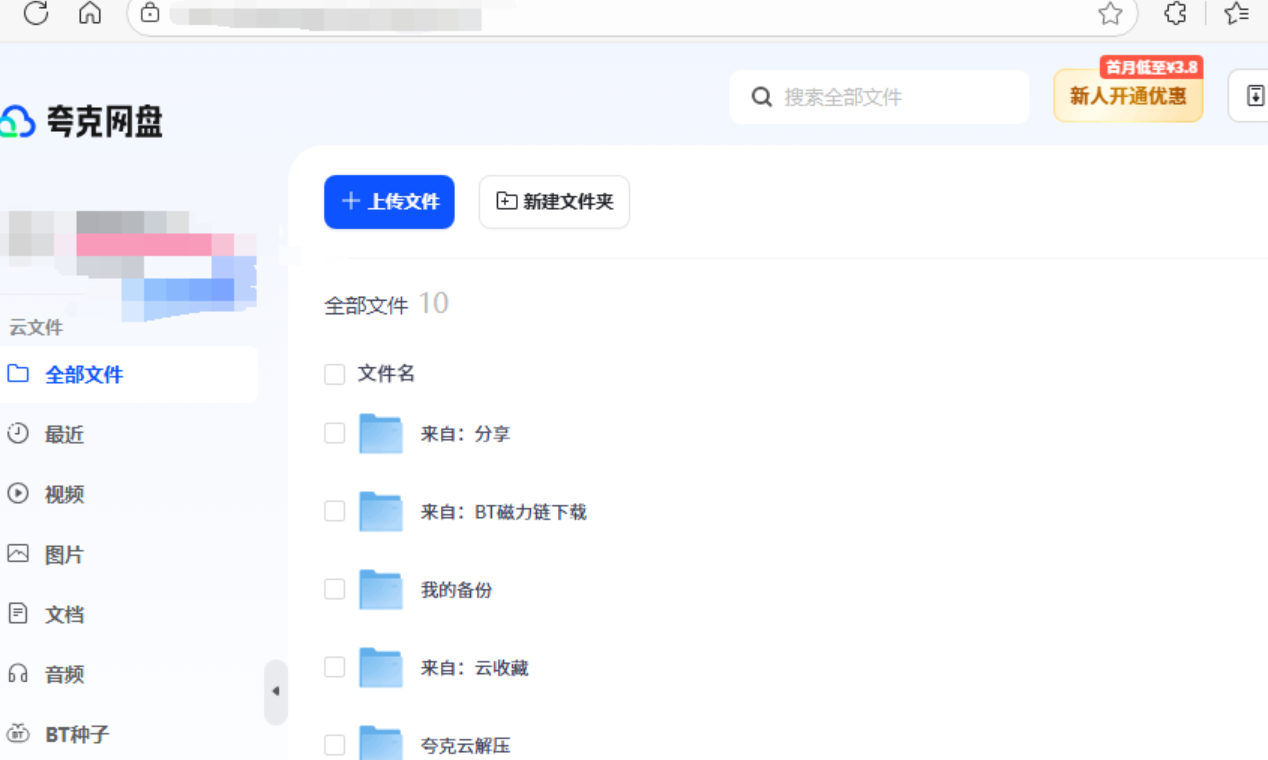Go to browser home page icon
Viewport: 1268px width, 760px height.
click(90, 13)
